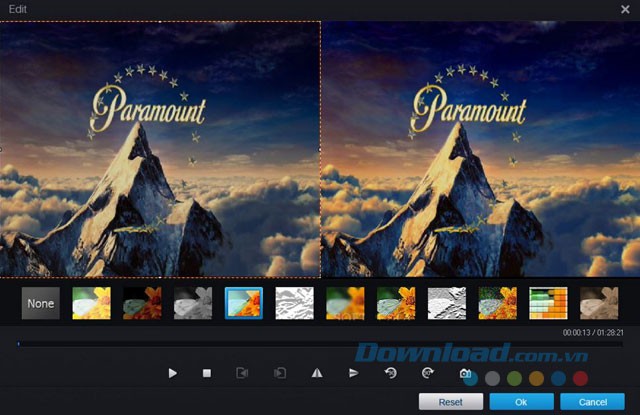The width and height of the screenshot is (640, 415).
Task: Click the Reset button
Action: pyautogui.click(x=450, y=402)
